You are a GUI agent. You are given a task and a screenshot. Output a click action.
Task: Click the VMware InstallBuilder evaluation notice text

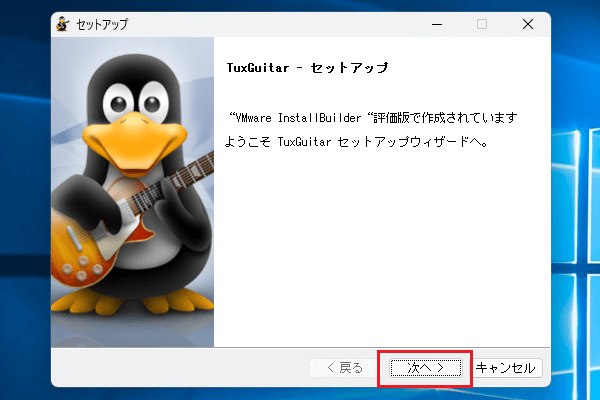coord(372,118)
